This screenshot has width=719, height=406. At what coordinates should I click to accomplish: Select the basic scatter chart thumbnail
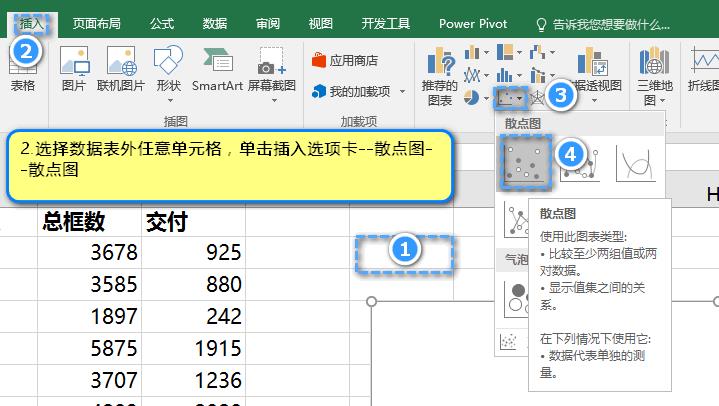pyautogui.click(x=526, y=161)
